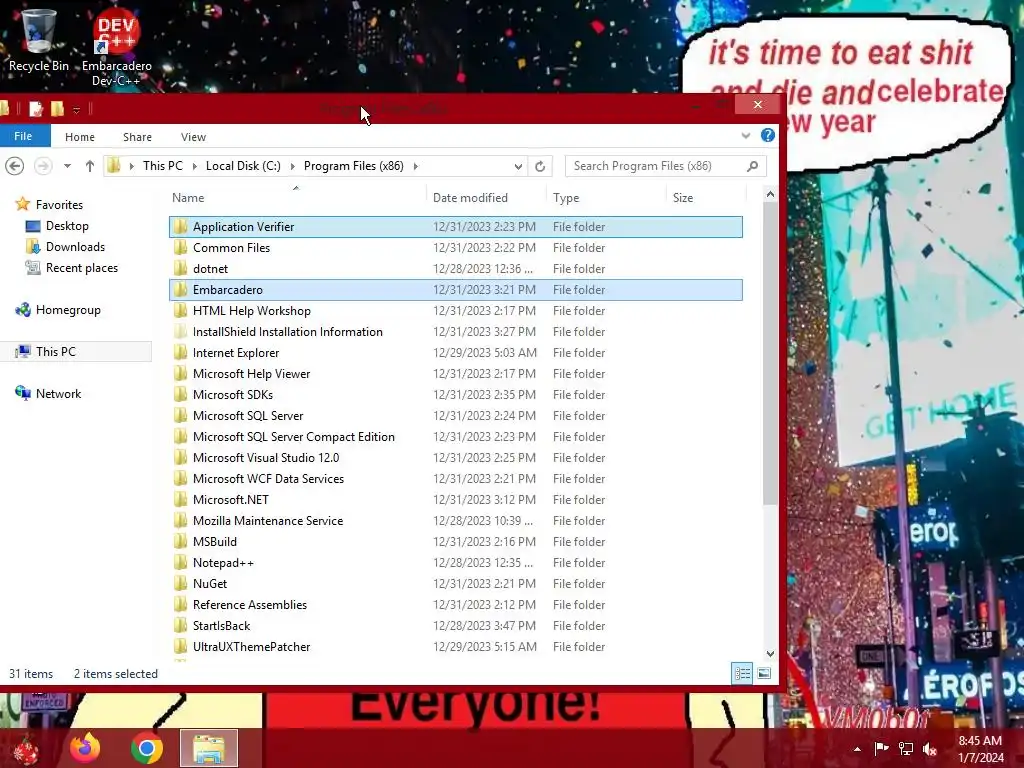1024x768 pixels.
Task: Click the Properties quick access icon
Action: 36,109
